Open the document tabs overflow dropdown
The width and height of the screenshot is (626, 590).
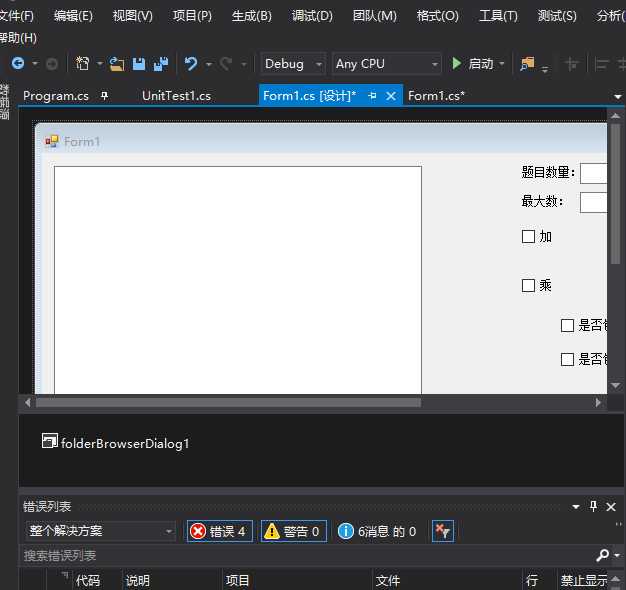(x=617, y=97)
